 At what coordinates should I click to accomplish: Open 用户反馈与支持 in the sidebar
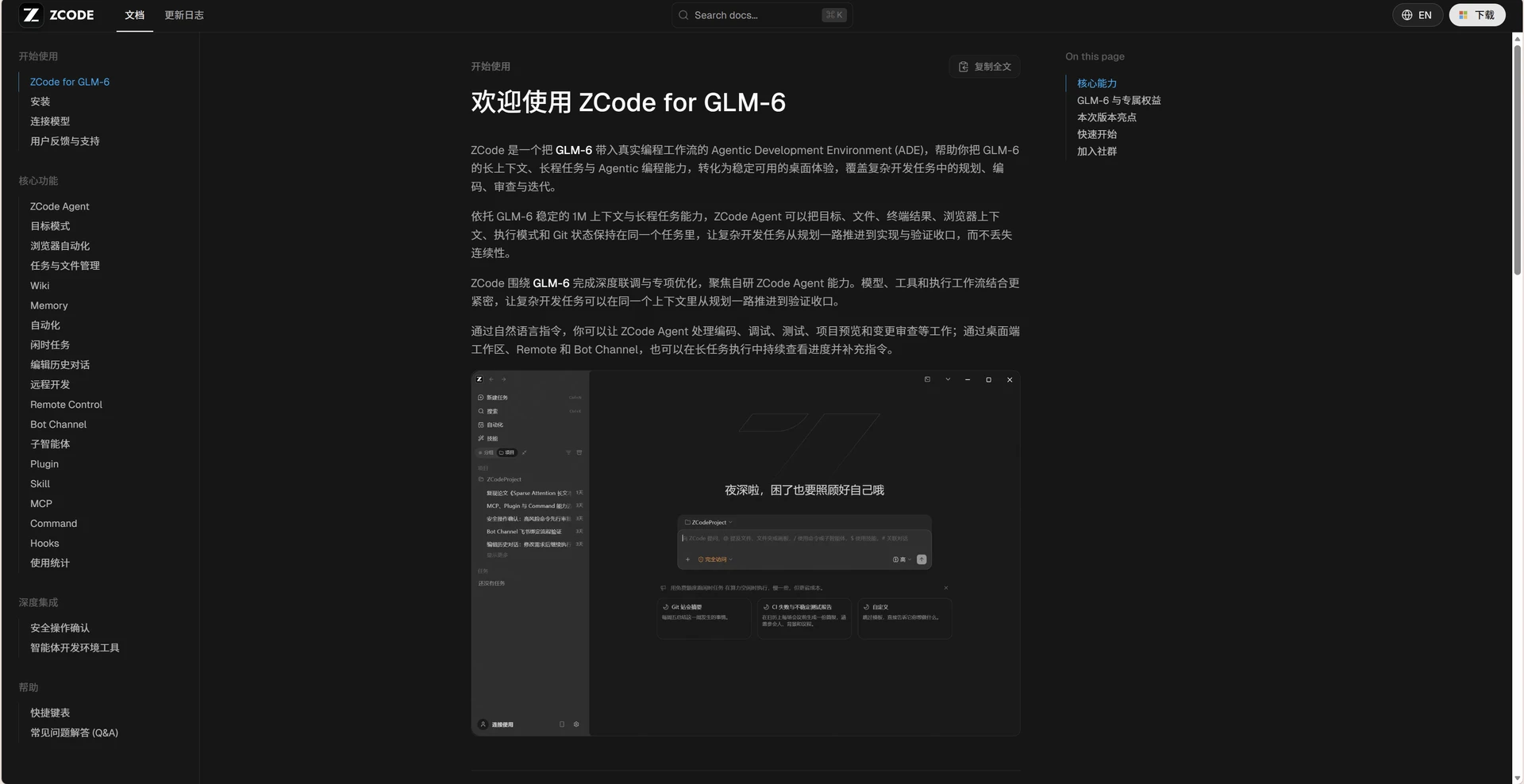tap(65, 141)
